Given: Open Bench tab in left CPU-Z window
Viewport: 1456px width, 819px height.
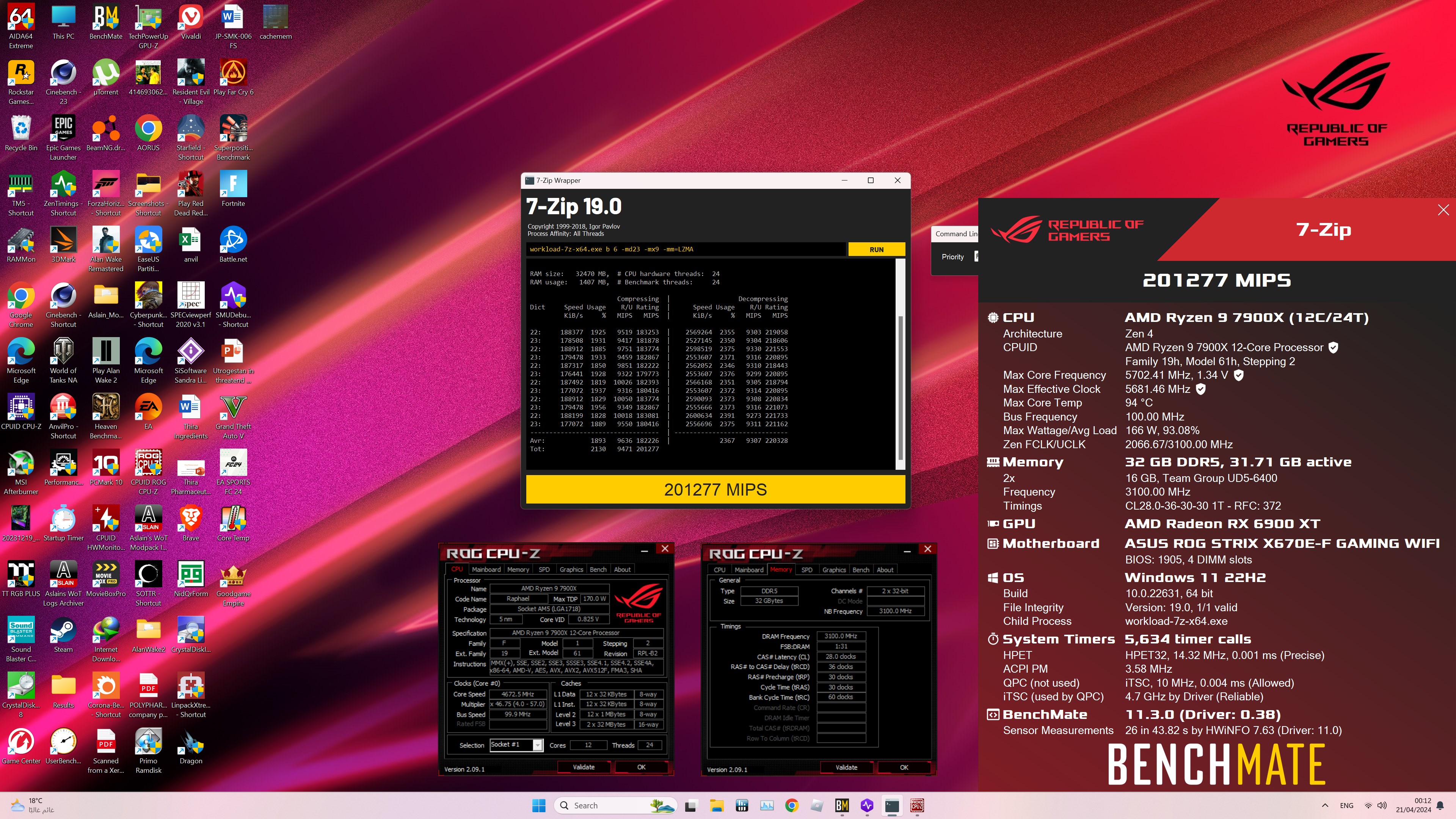Looking at the screenshot, I should click(598, 569).
